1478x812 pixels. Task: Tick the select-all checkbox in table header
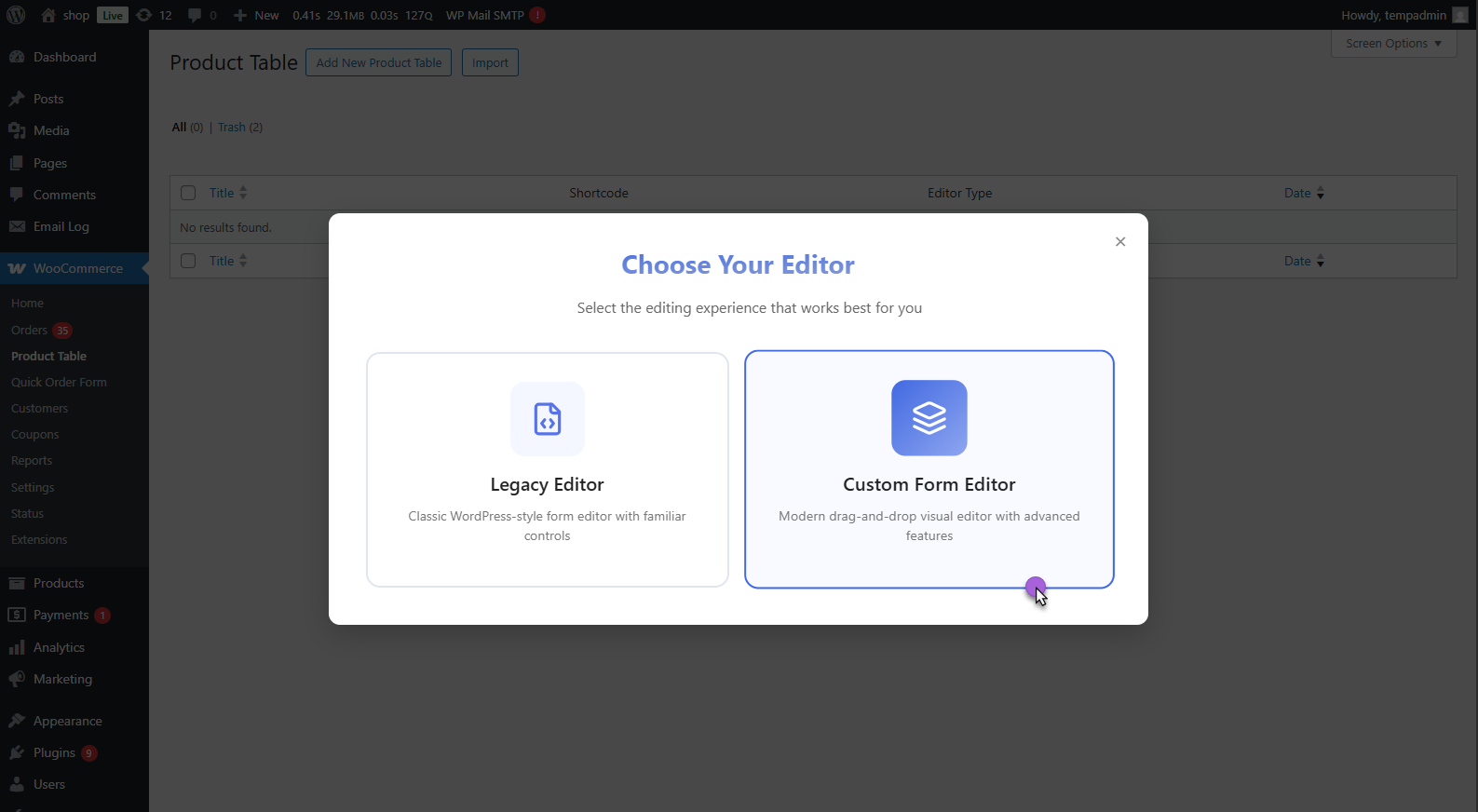coord(188,193)
